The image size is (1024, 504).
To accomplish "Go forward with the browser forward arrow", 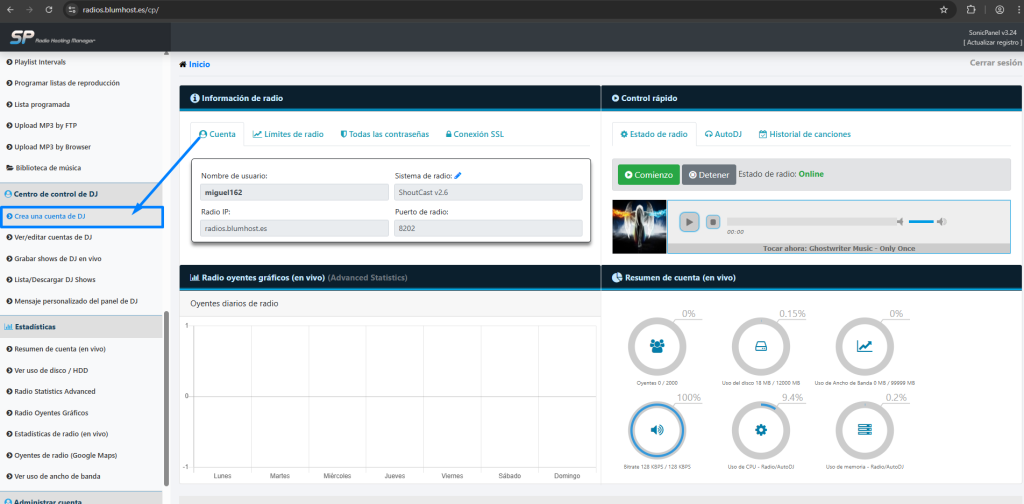I will click(x=29, y=10).
